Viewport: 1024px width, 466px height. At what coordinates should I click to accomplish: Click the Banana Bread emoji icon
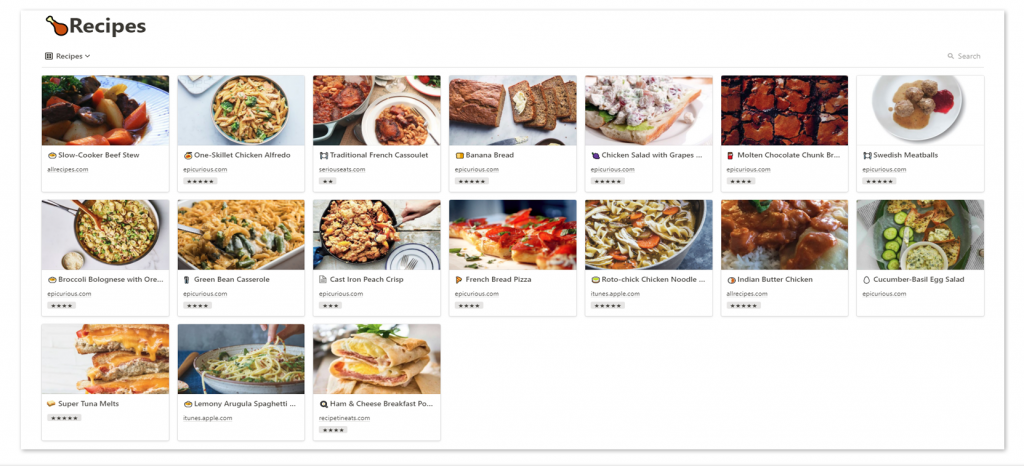(460, 155)
